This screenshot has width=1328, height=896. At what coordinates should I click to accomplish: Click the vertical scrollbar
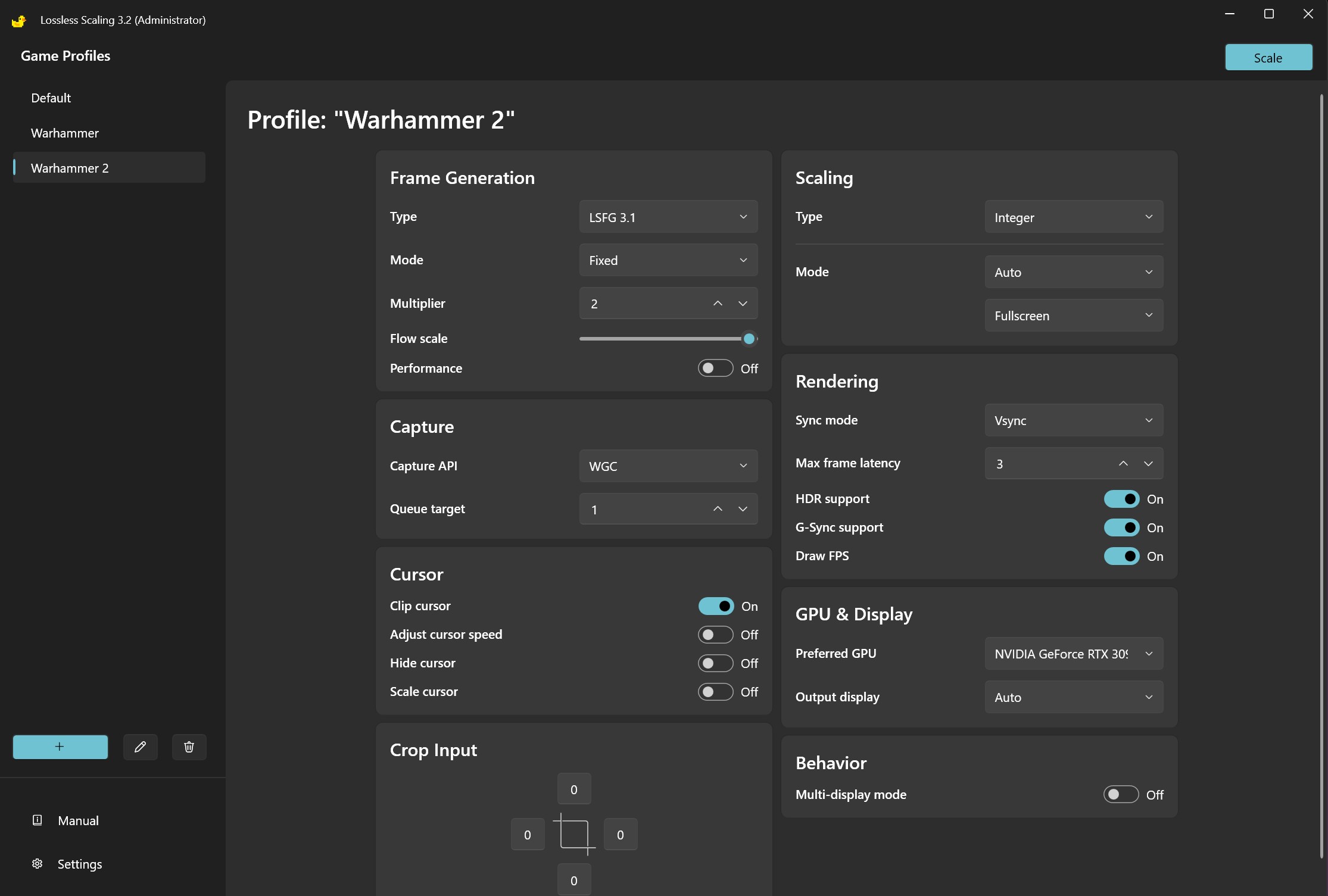coord(1321,476)
